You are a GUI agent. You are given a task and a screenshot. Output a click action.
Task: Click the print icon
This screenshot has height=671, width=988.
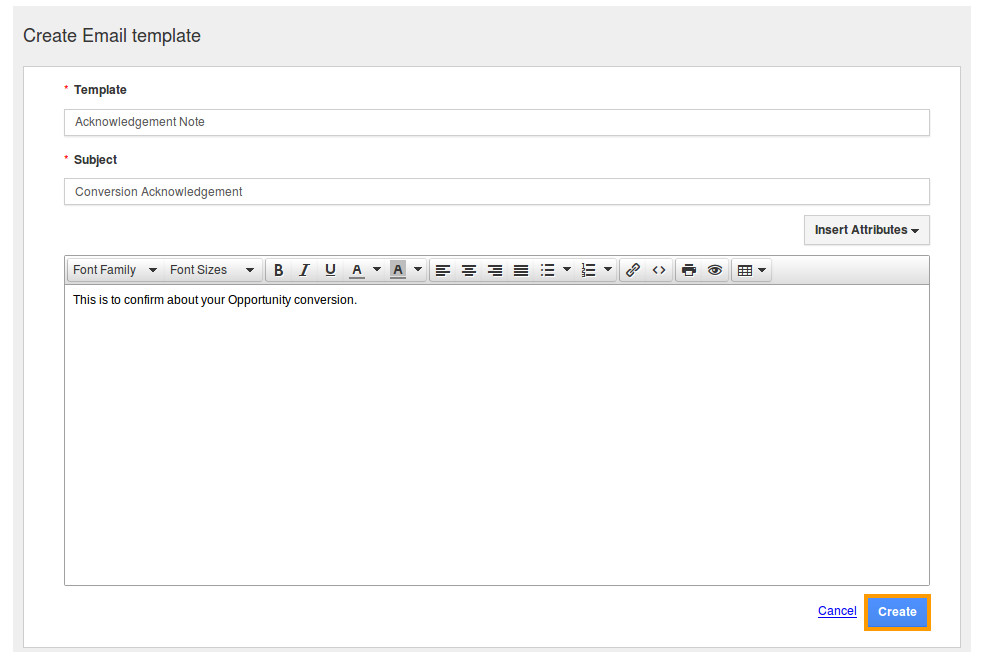click(689, 270)
